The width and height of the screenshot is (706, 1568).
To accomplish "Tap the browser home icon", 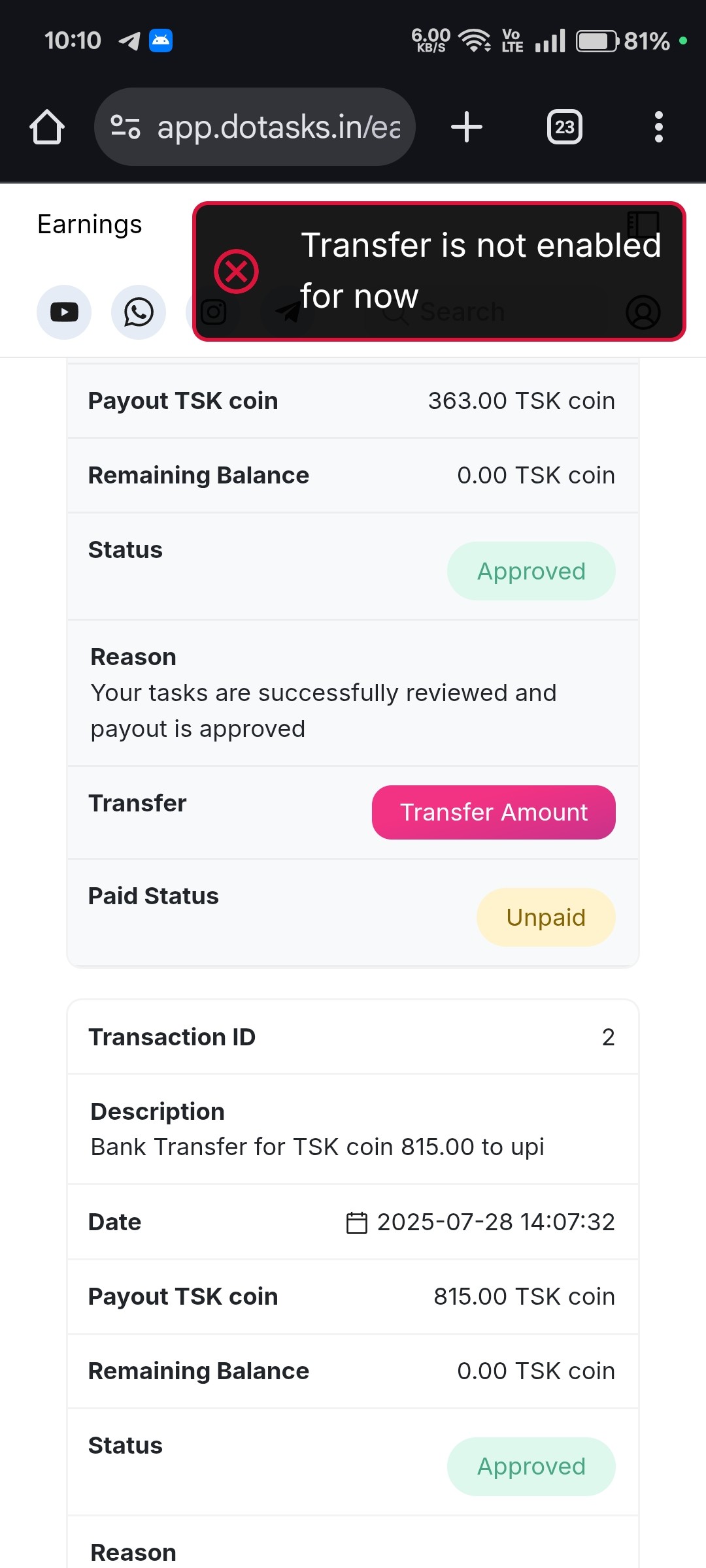I will tap(47, 127).
